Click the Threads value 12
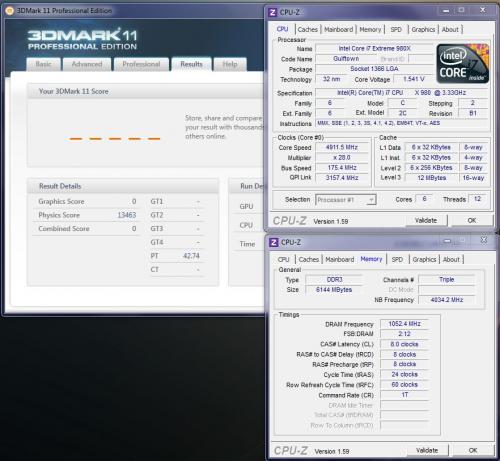 pyautogui.click(x=477, y=199)
